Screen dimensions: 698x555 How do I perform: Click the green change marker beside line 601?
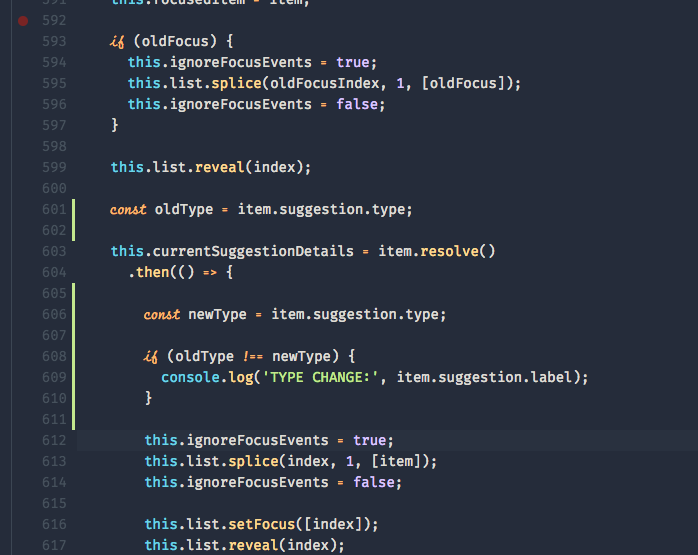click(73, 220)
